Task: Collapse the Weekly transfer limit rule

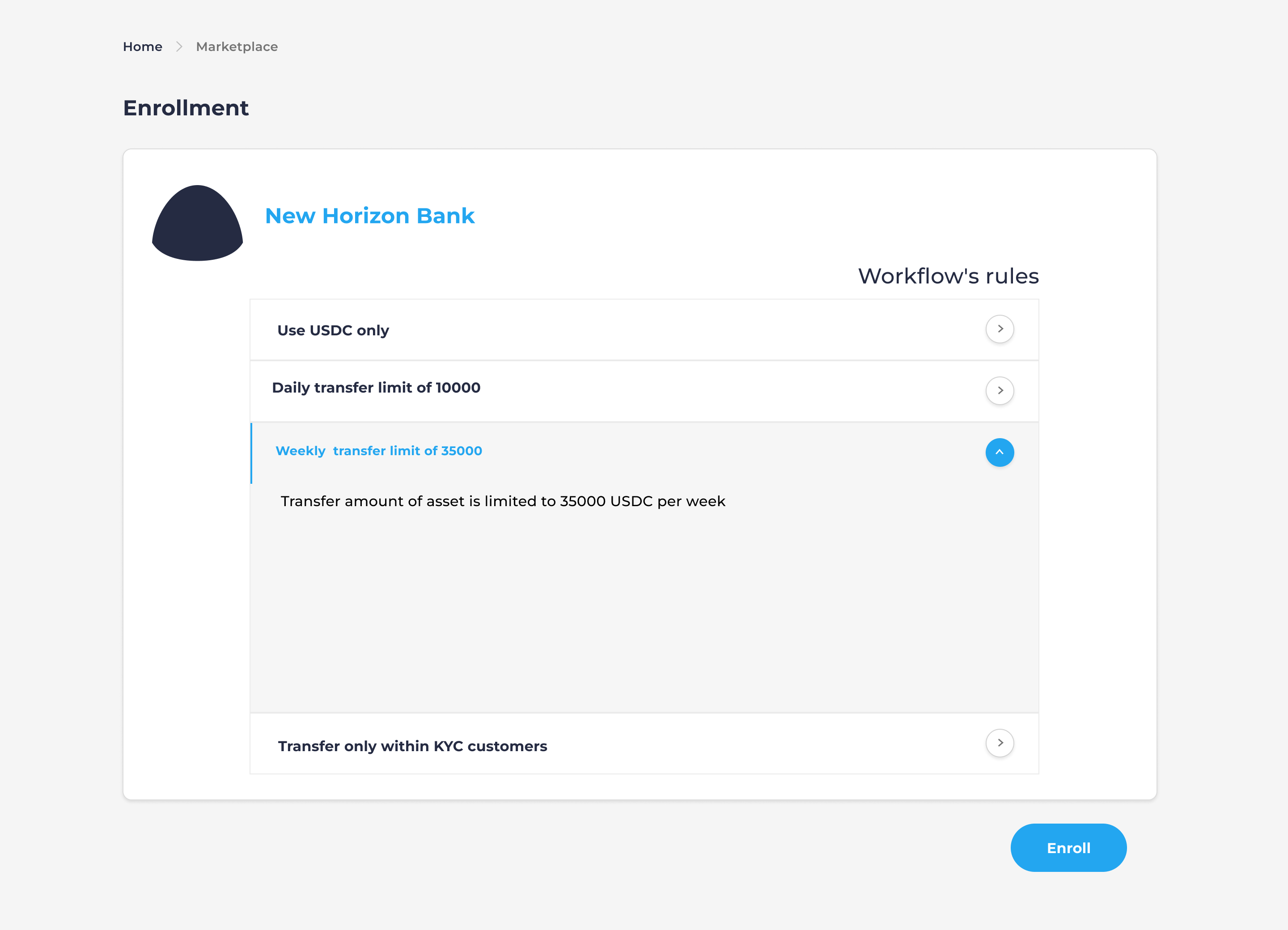Action: (1000, 452)
